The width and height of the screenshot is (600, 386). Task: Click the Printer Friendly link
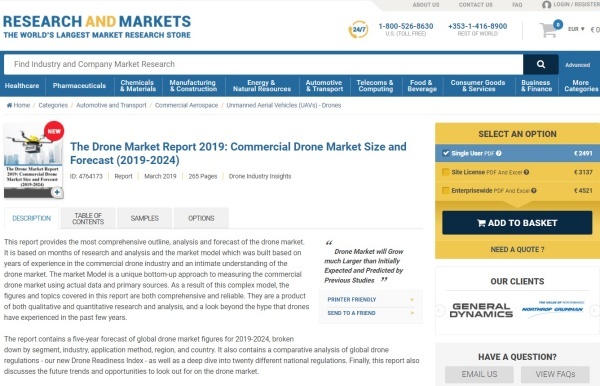(x=352, y=300)
